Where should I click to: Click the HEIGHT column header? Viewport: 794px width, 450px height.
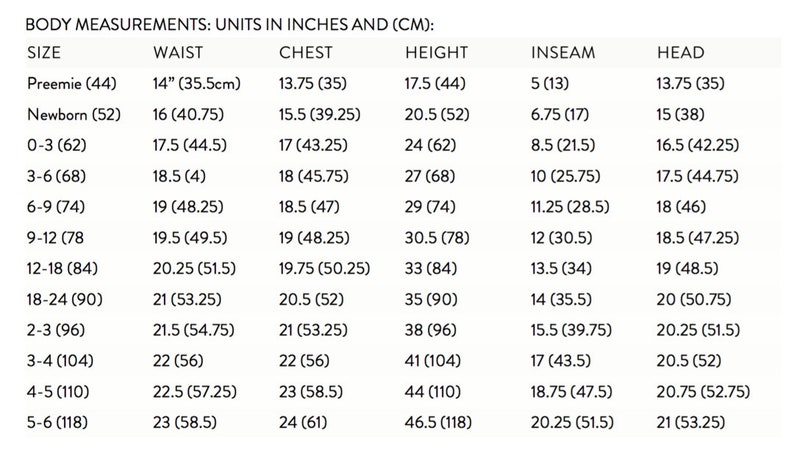pyautogui.click(x=436, y=53)
